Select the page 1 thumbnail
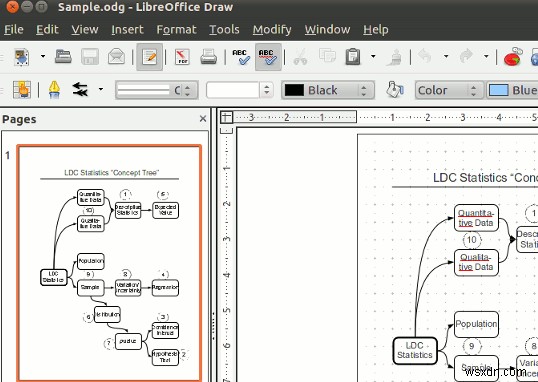 109,263
